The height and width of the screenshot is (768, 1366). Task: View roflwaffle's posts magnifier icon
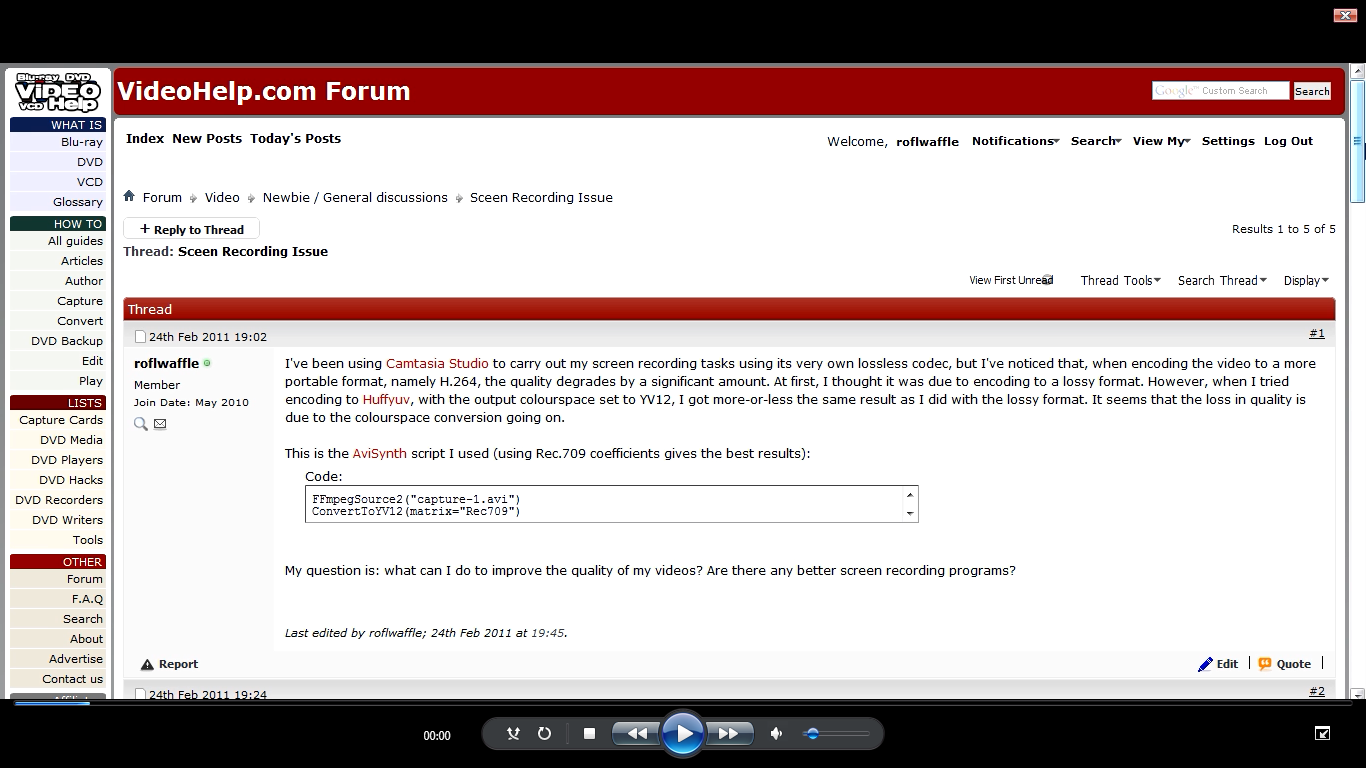[x=141, y=424]
